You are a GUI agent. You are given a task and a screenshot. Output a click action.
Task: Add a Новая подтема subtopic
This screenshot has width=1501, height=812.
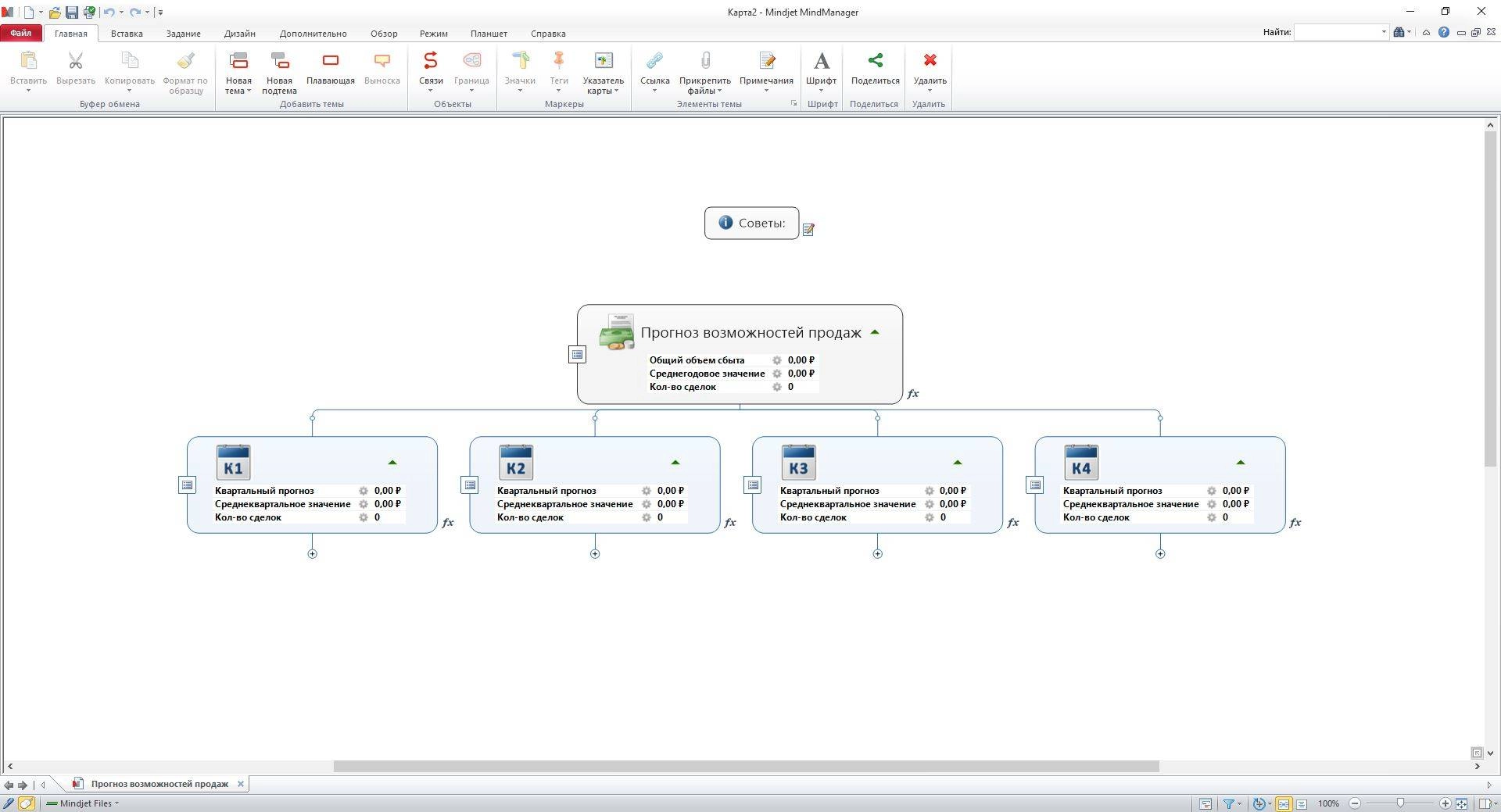pyautogui.click(x=279, y=73)
